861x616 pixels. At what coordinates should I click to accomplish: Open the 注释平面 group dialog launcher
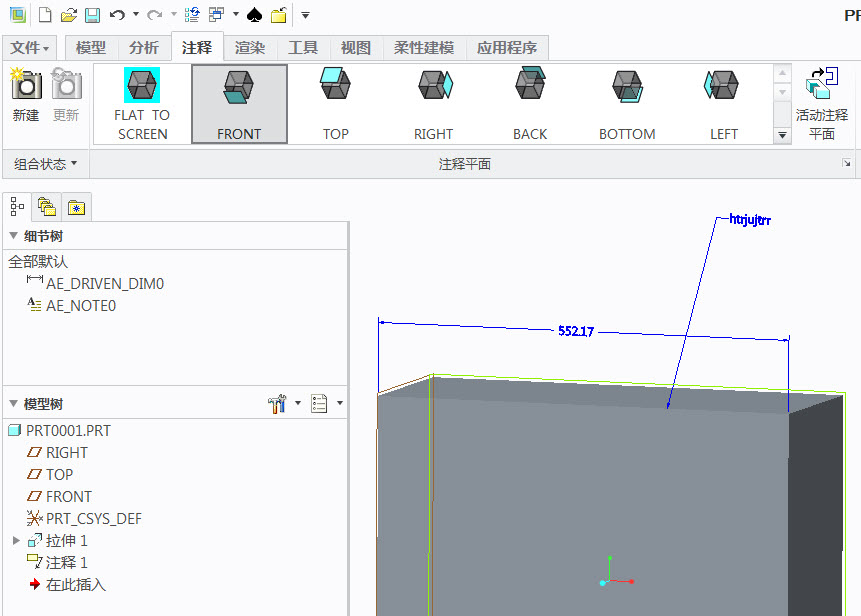846,163
